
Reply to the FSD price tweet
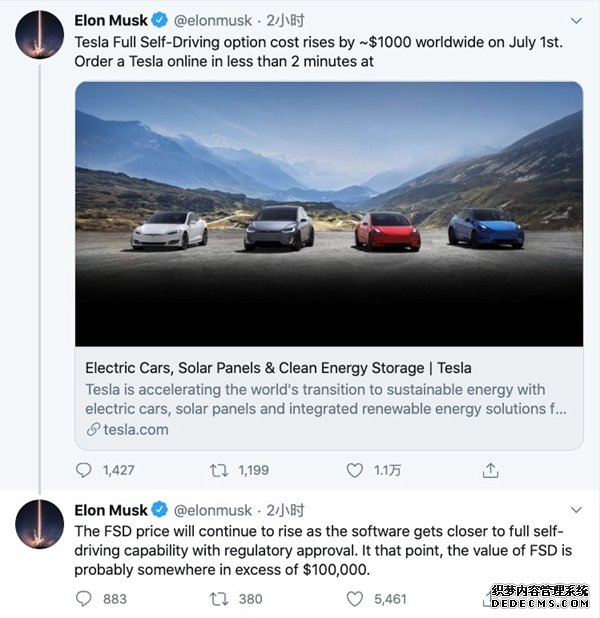83,599
